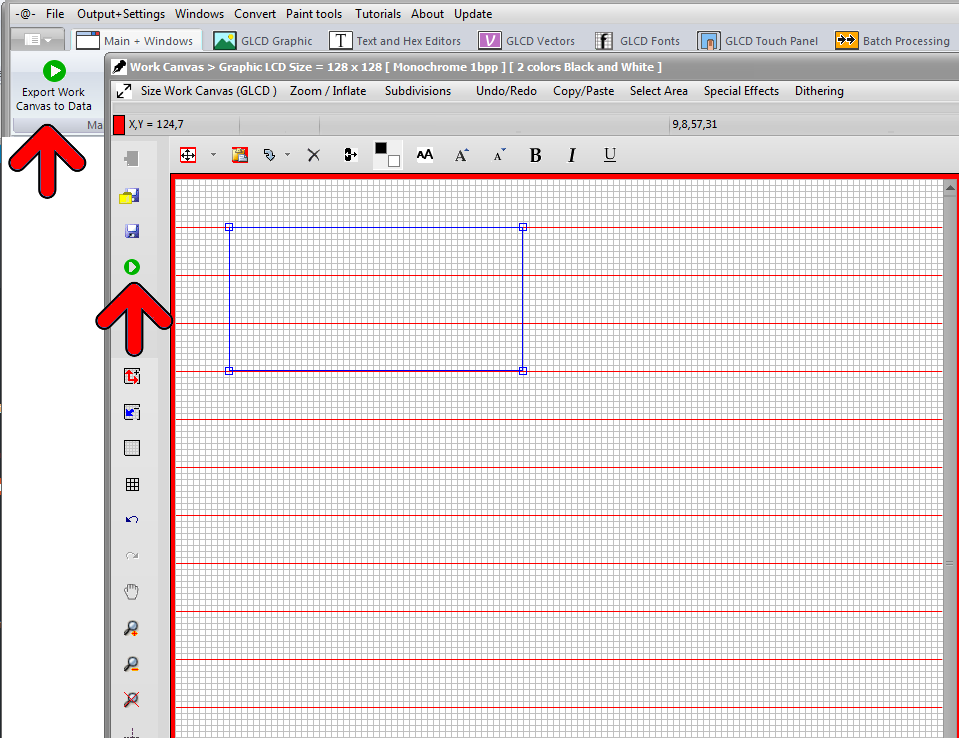Click the grayed puzzle-piece icon at toolbar top
Screen dimensions: 959x738
131,159
